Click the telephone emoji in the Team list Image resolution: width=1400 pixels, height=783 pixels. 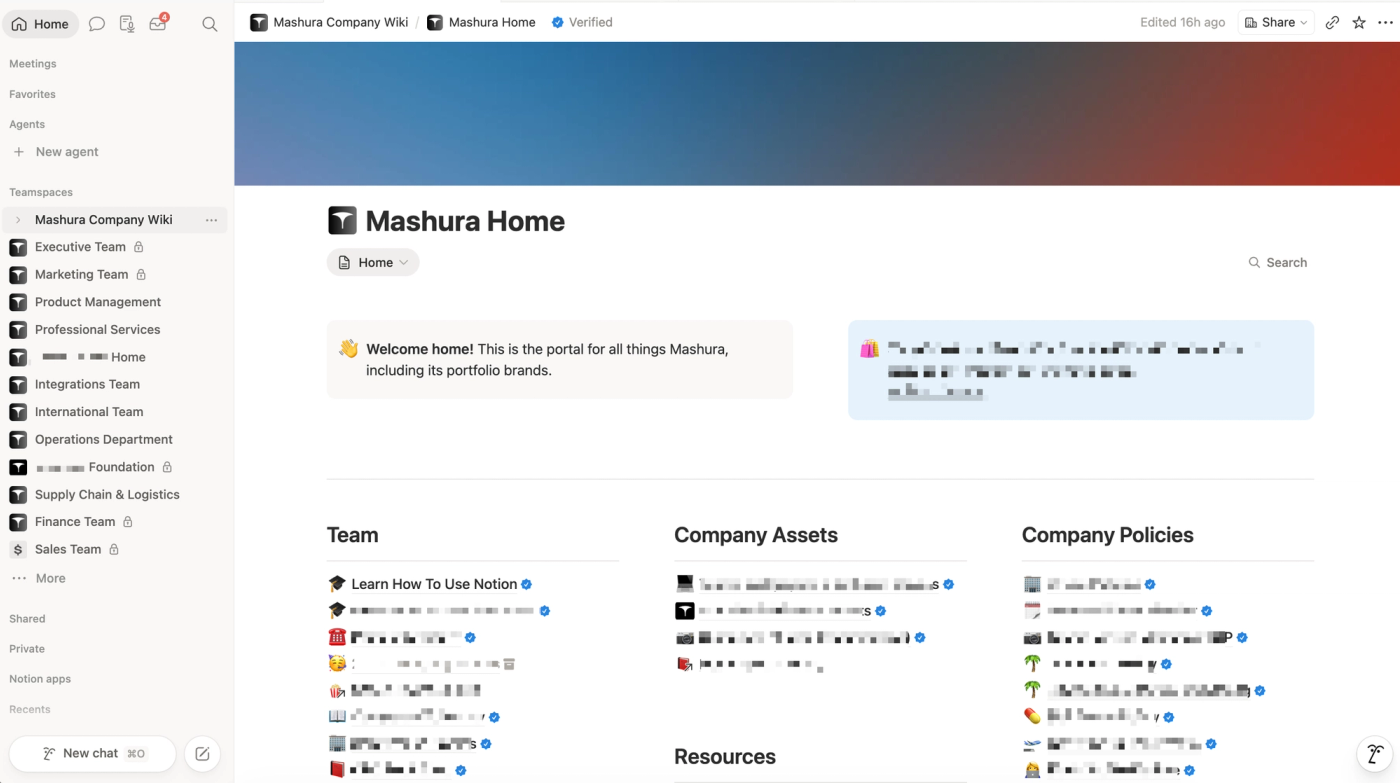pos(337,637)
